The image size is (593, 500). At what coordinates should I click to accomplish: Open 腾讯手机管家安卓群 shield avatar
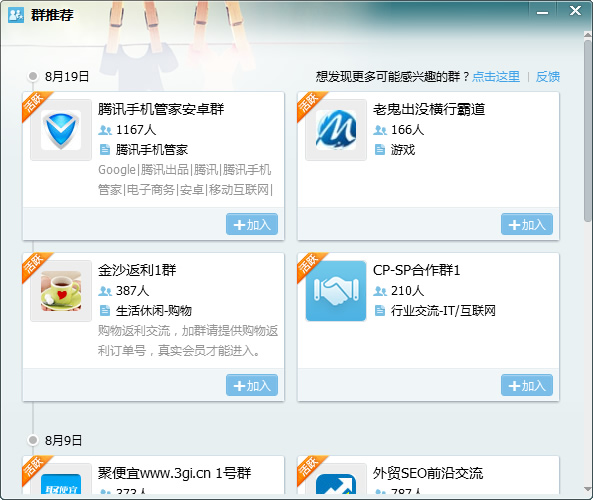(x=61, y=130)
